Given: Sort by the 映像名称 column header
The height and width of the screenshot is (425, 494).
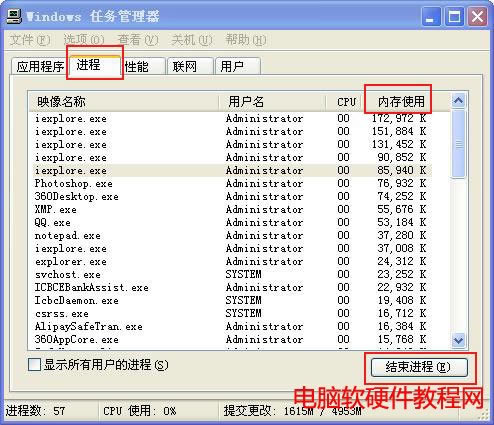Looking at the screenshot, I should point(123,101).
